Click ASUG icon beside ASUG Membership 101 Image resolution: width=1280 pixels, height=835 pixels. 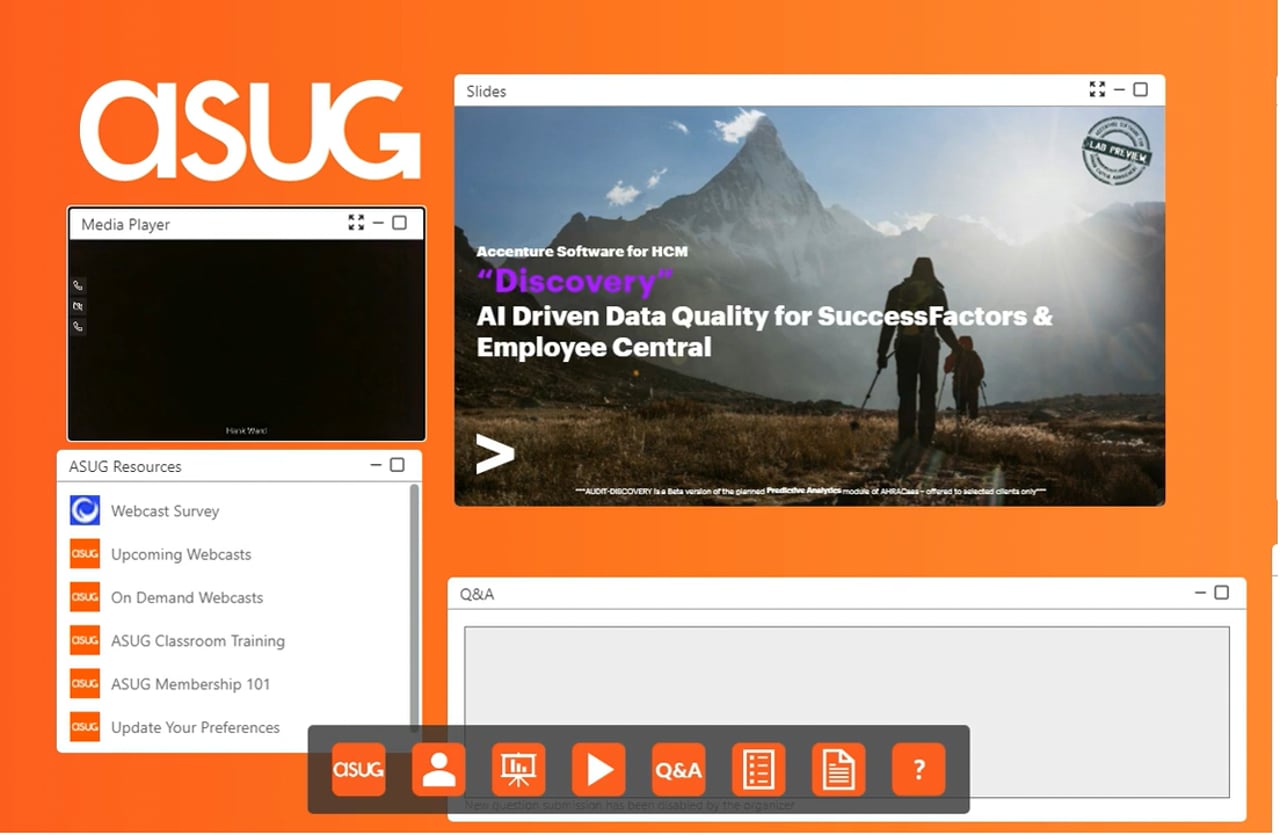pos(85,683)
